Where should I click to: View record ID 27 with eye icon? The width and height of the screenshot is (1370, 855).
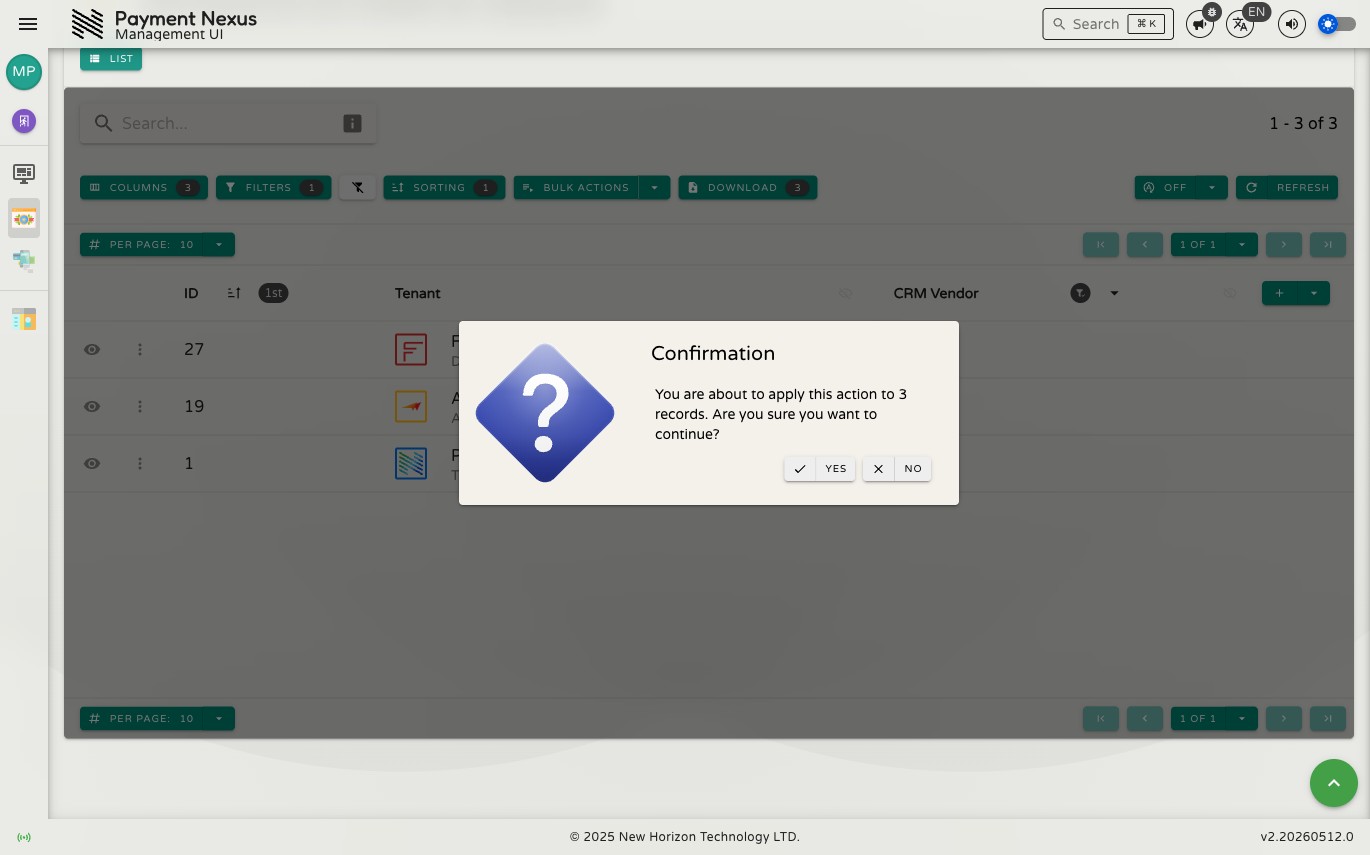tap(92, 349)
